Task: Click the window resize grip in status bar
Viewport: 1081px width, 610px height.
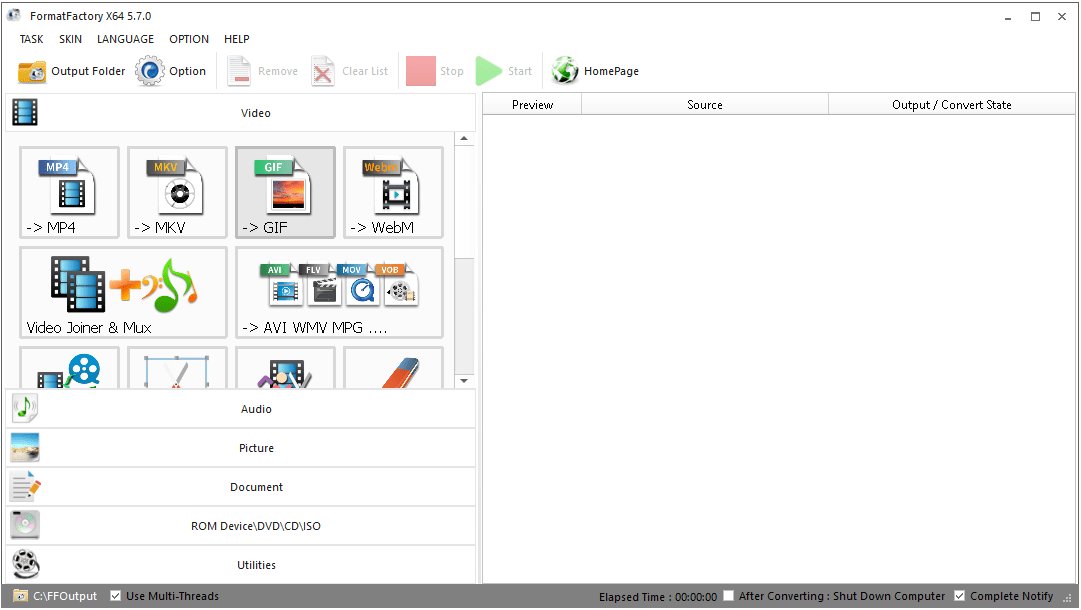Action: click(1067, 598)
